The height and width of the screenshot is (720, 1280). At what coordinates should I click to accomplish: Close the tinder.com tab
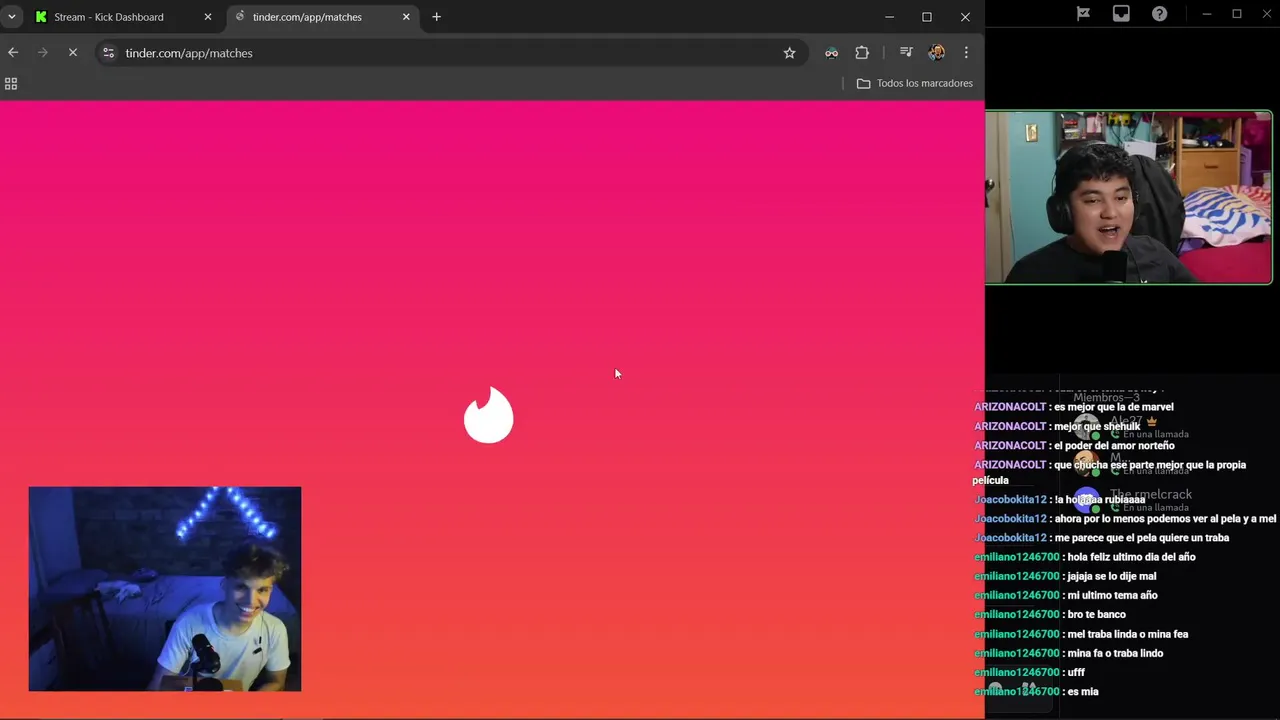[x=406, y=17]
